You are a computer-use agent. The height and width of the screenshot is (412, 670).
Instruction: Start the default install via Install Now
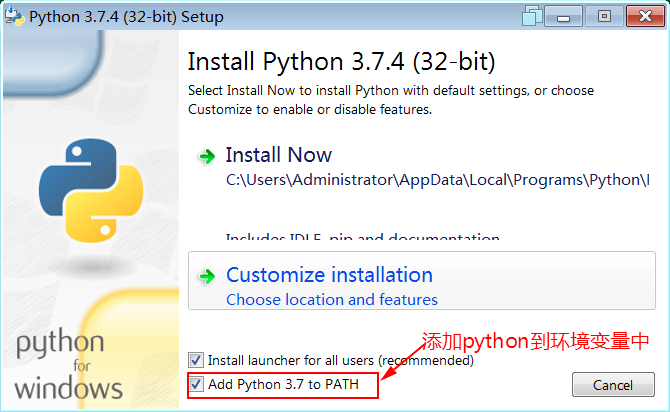tap(279, 155)
